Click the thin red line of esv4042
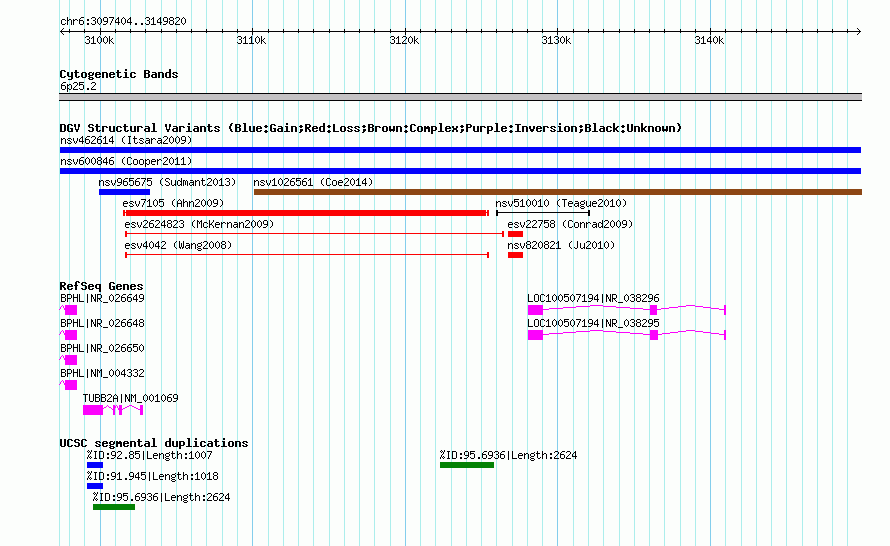This screenshot has height=546, width=890. 307,255
